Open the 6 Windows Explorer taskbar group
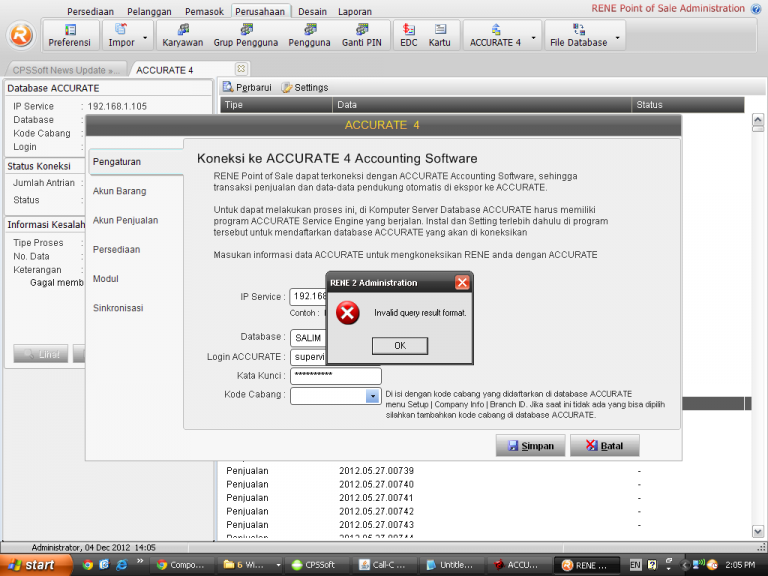 pyautogui.click(x=251, y=565)
